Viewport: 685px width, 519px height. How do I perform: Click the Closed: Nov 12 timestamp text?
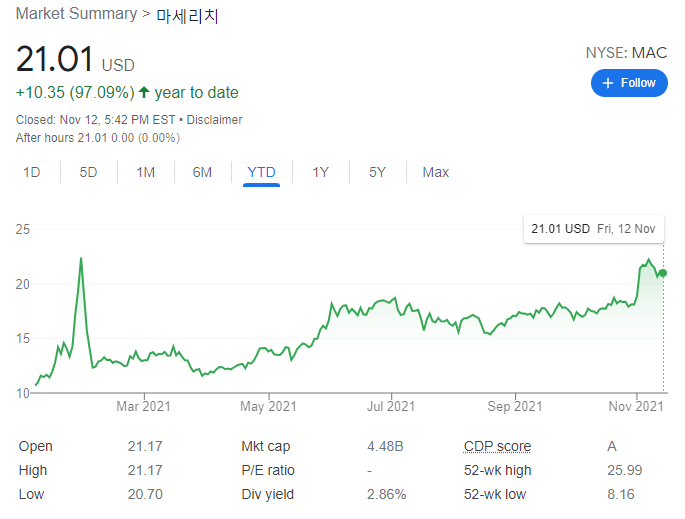coord(95,120)
